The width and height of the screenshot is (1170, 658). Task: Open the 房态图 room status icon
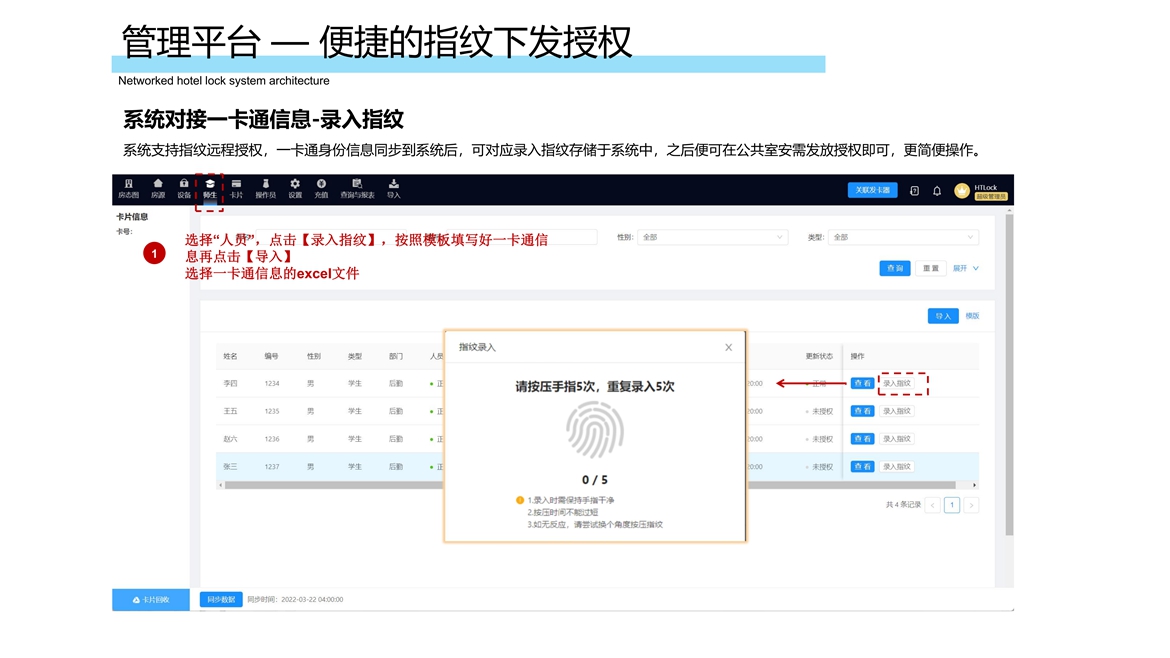coord(128,184)
